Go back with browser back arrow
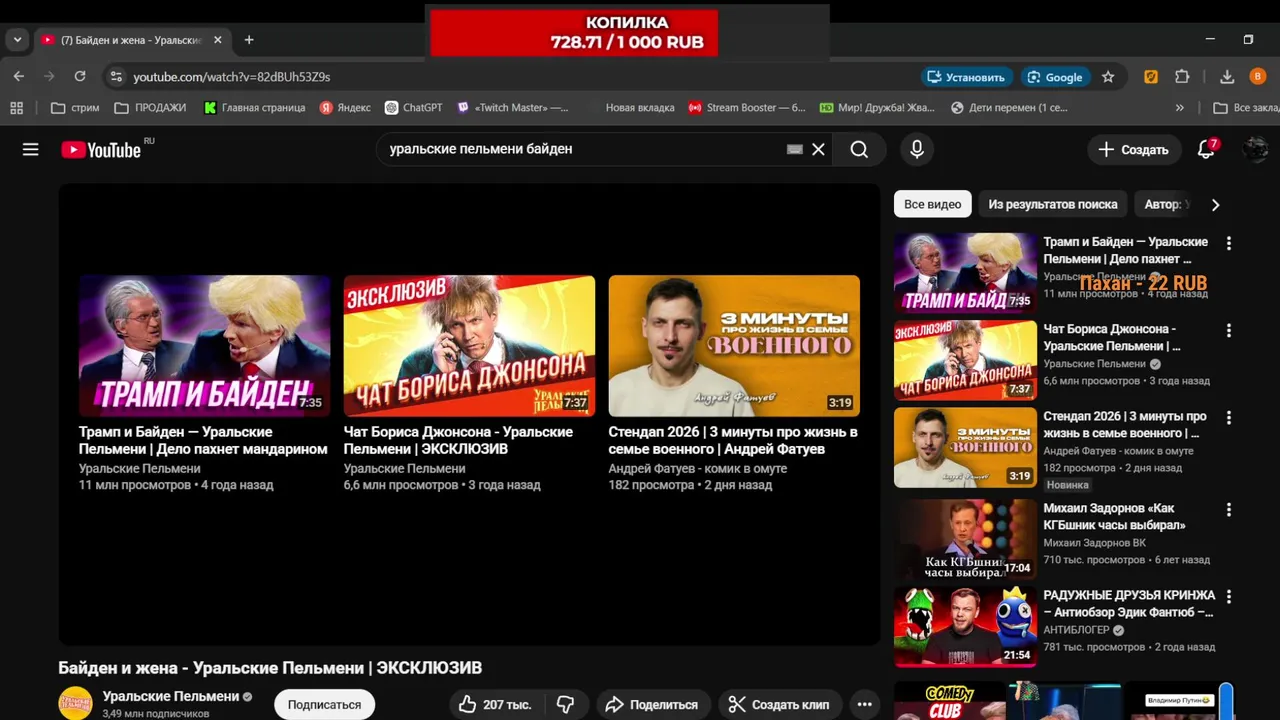Screen dimensions: 1280x720 point(19,77)
